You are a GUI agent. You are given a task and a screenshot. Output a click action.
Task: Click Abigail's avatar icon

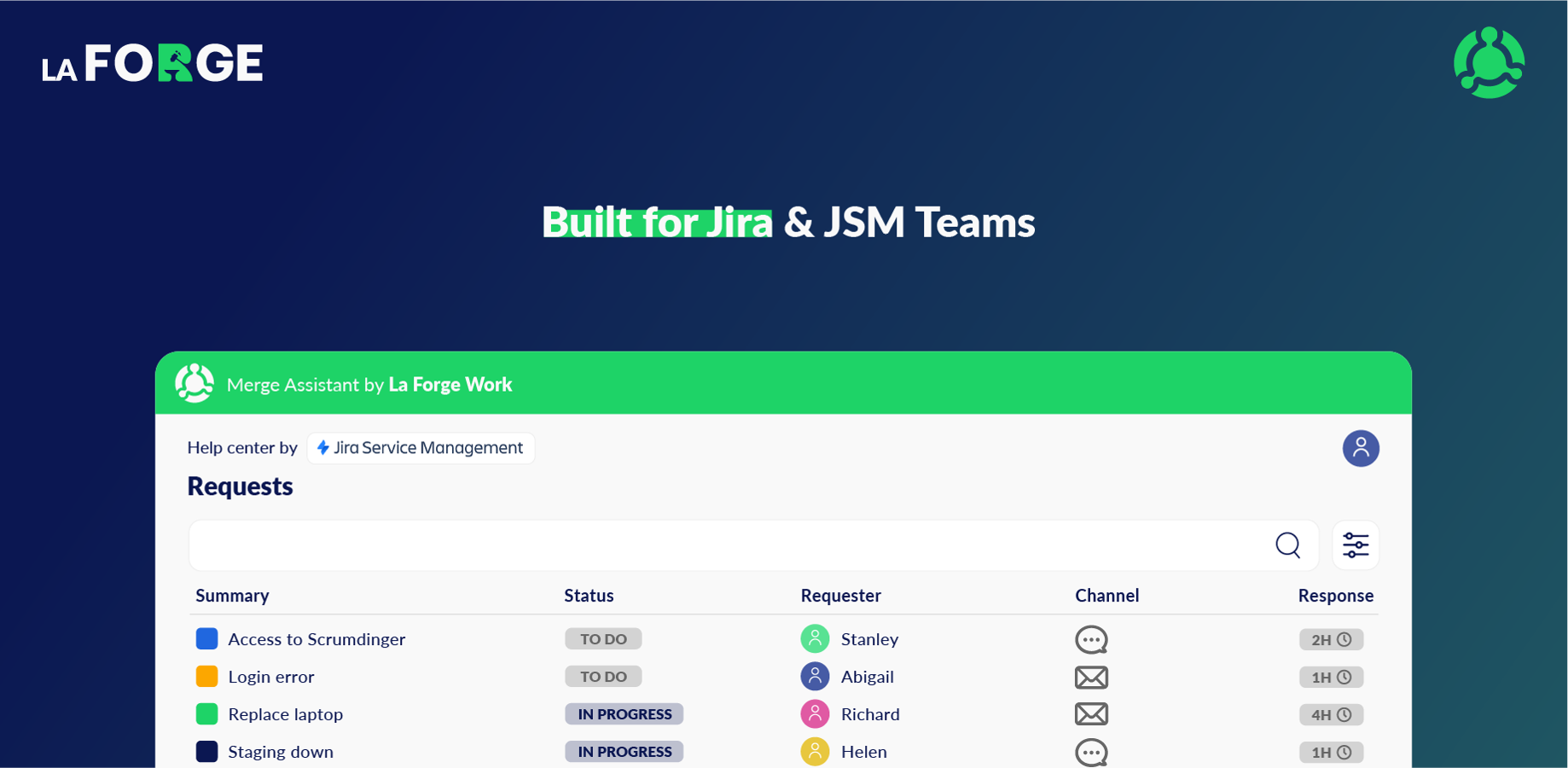(x=815, y=676)
